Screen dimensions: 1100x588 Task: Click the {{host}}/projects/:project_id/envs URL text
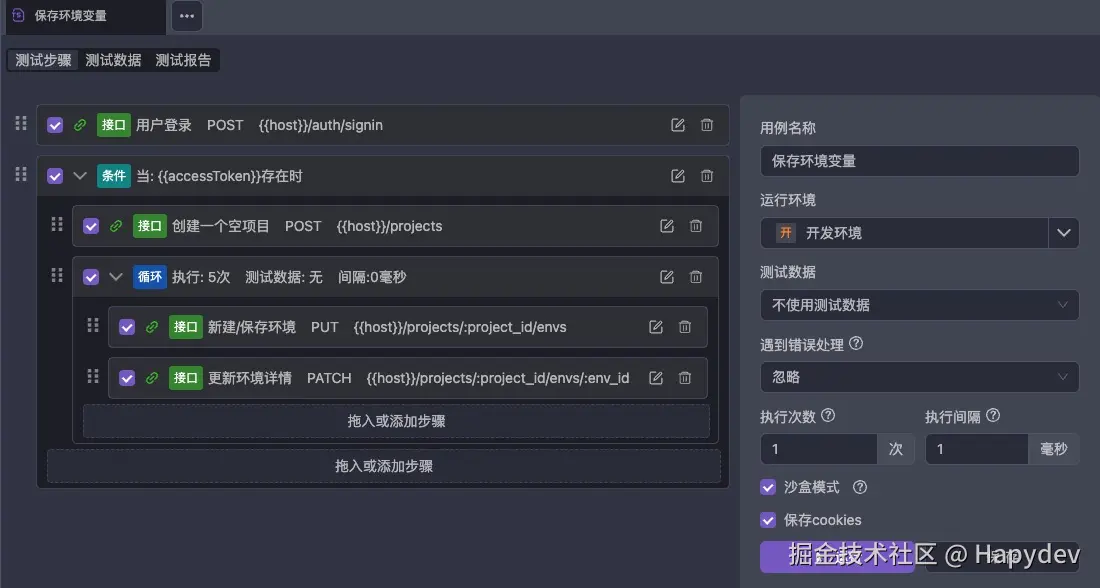(460, 328)
